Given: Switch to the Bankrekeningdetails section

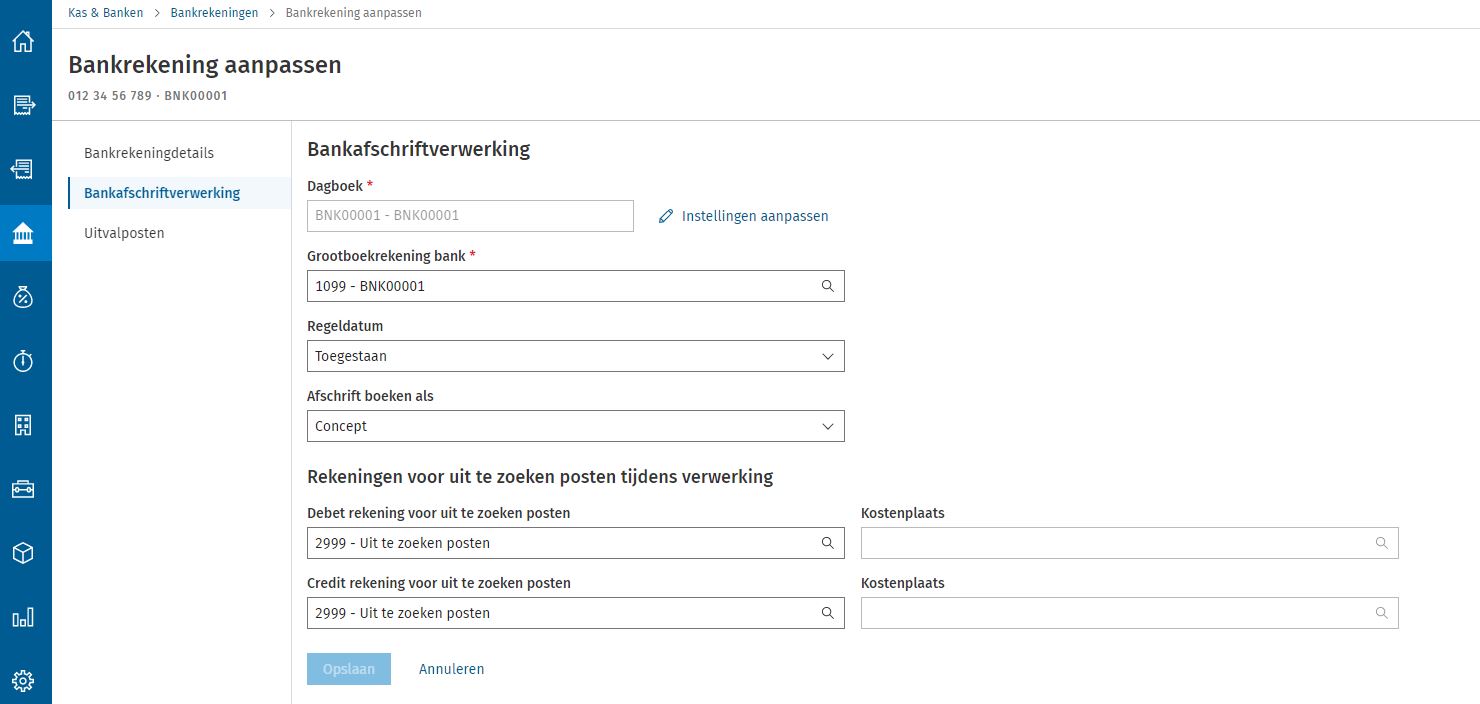Looking at the screenshot, I should coord(148,152).
